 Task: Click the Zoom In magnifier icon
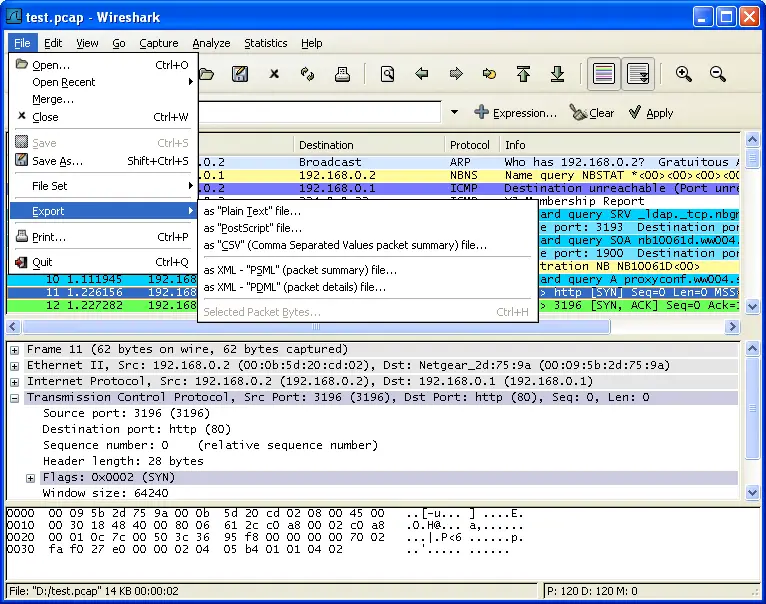(x=684, y=74)
